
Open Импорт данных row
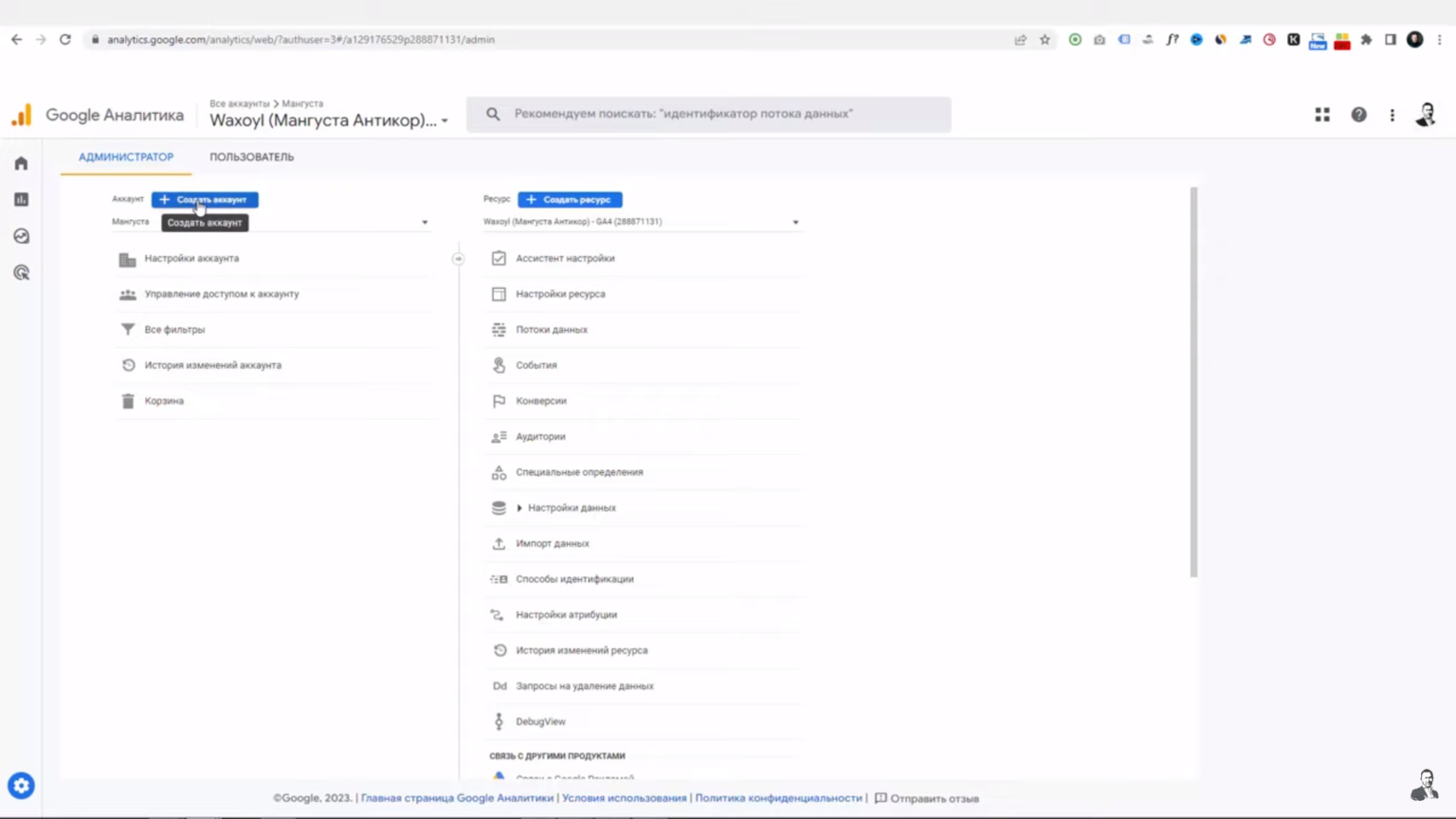(x=644, y=543)
